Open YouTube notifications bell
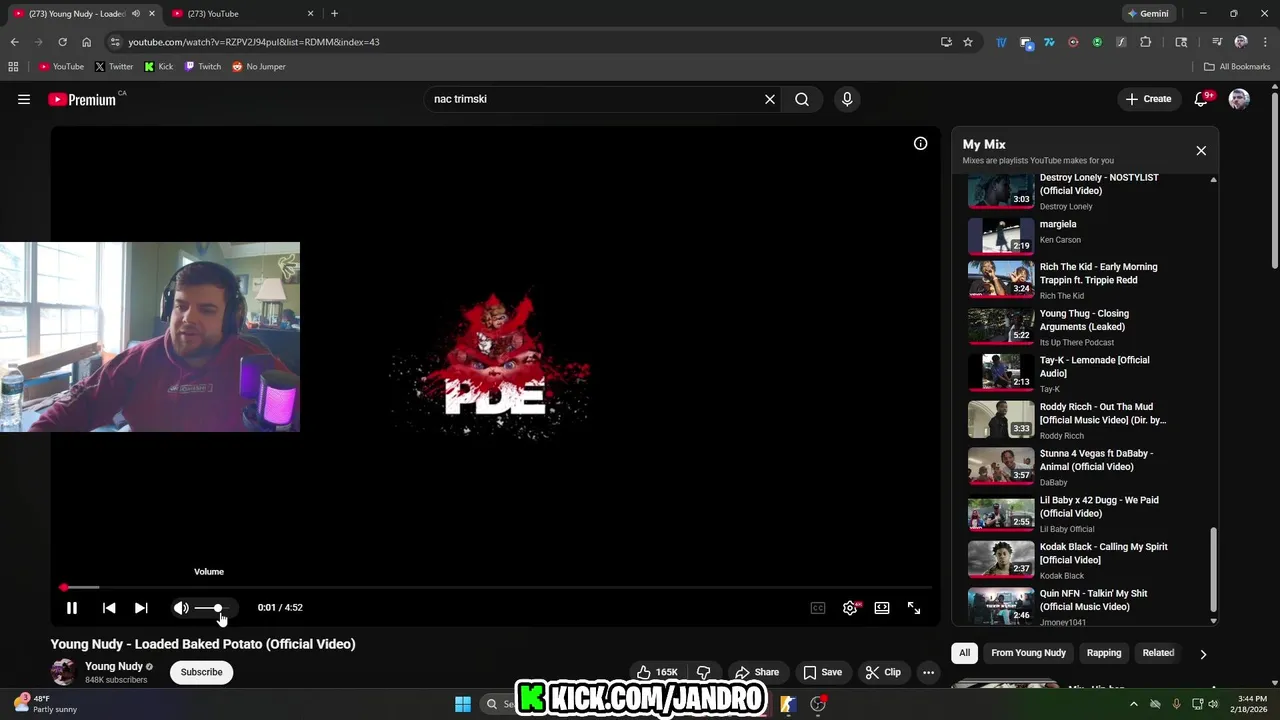The width and height of the screenshot is (1280, 720). pos(1202,99)
